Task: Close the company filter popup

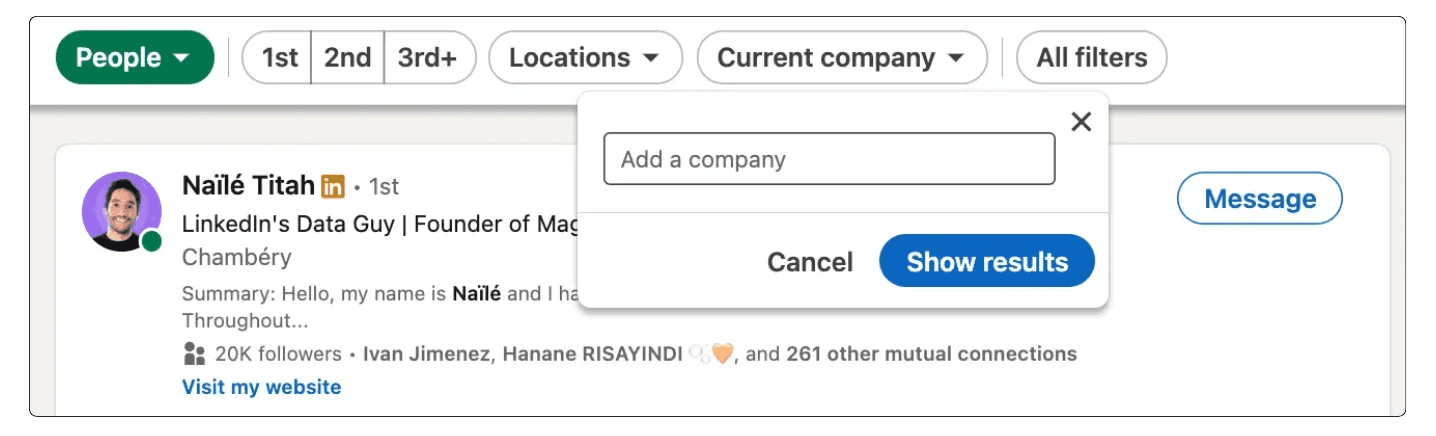Action: pos(1081,122)
